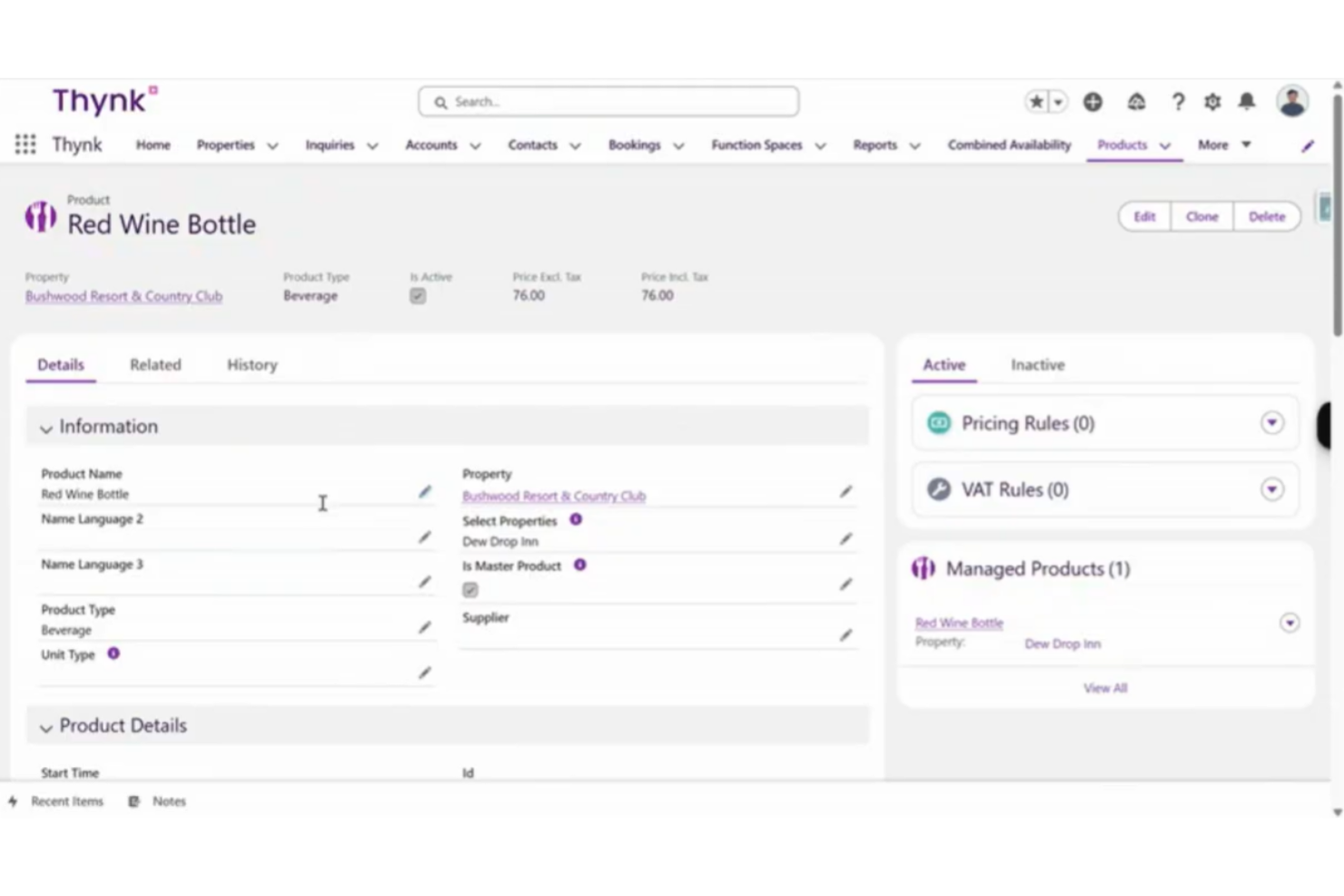Screen dimensions: 1344x896
Task: Open Bushwood Resort link in header
Action: pos(124,296)
